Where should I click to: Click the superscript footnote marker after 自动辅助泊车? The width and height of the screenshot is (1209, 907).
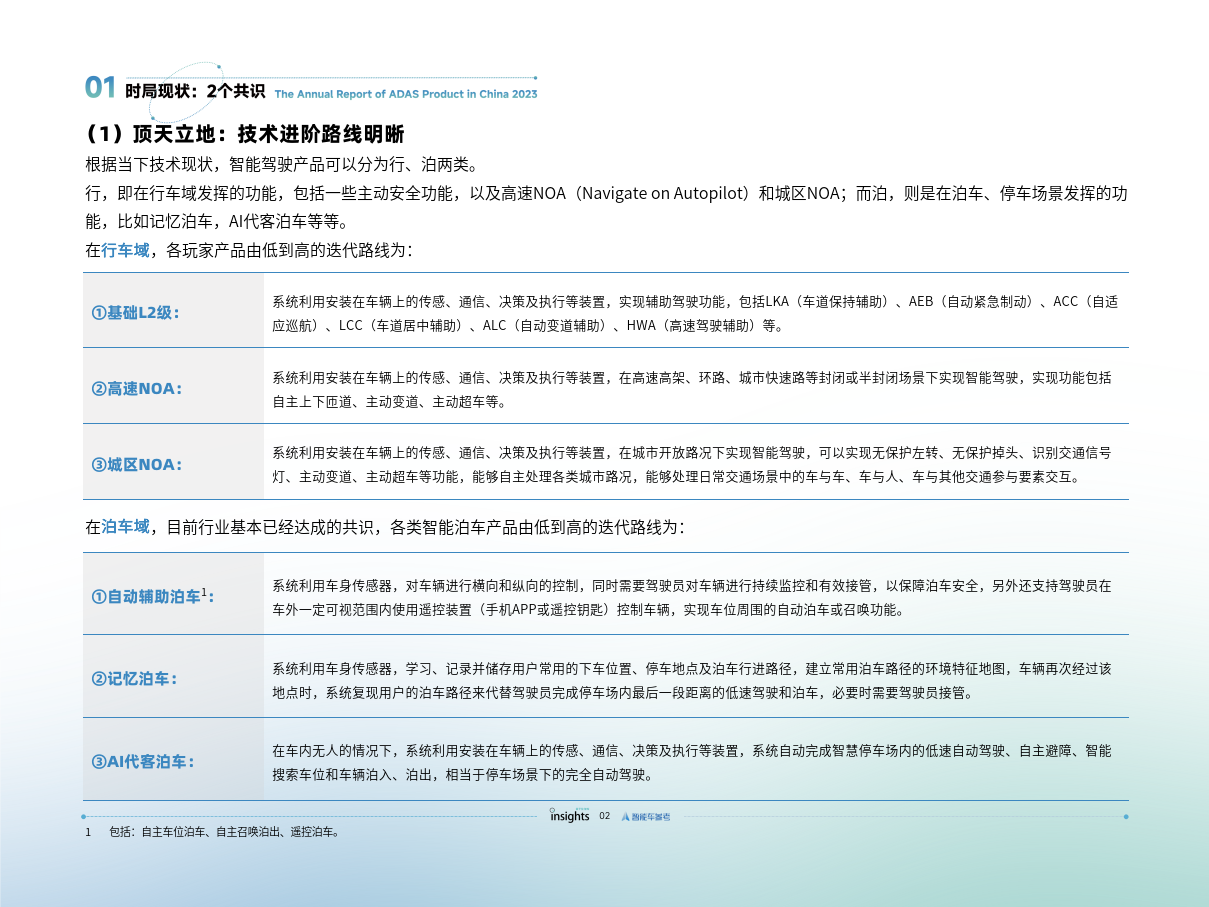pyautogui.click(x=203, y=592)
